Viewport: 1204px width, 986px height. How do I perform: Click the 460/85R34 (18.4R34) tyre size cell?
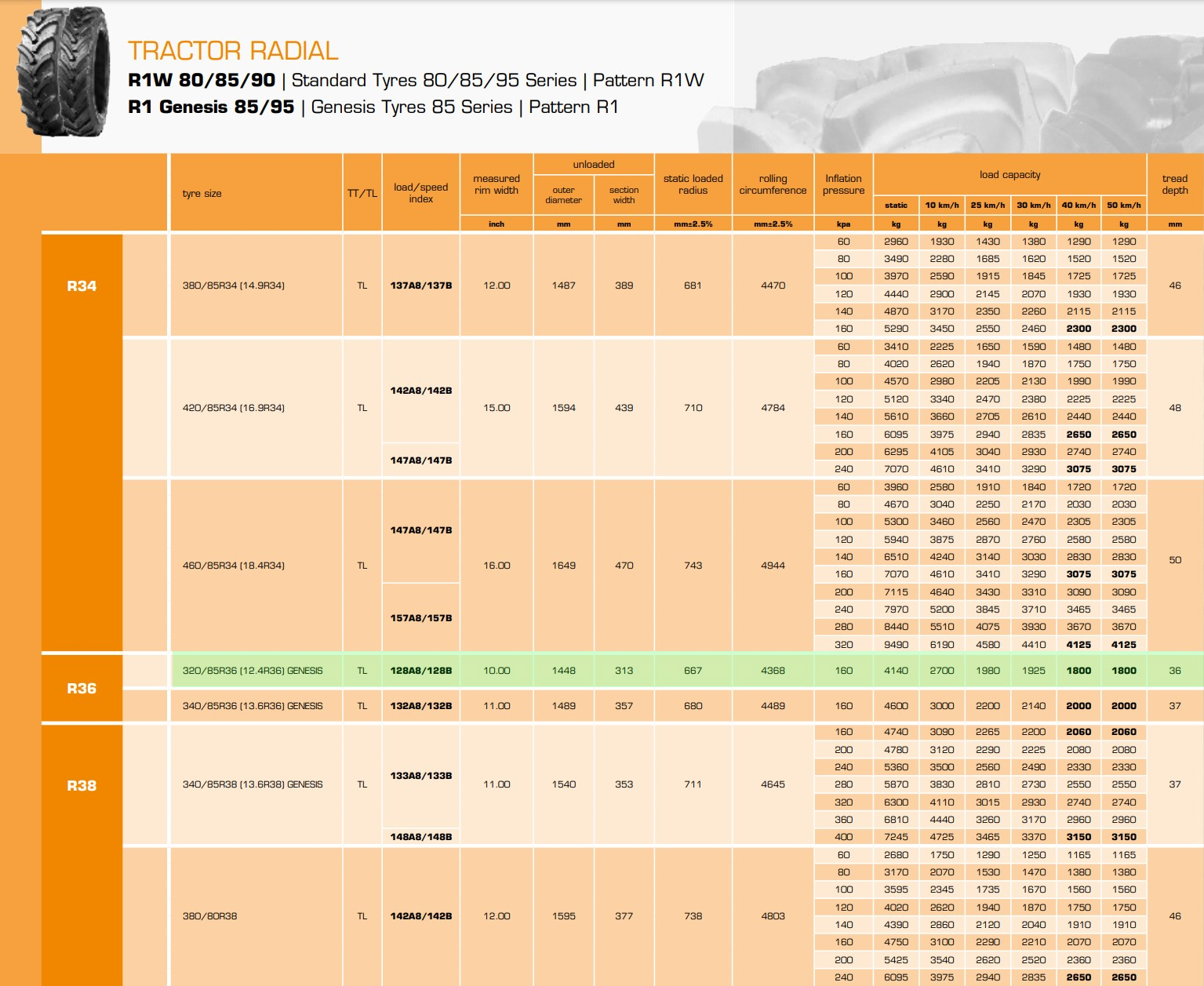(x=234, y=566)
